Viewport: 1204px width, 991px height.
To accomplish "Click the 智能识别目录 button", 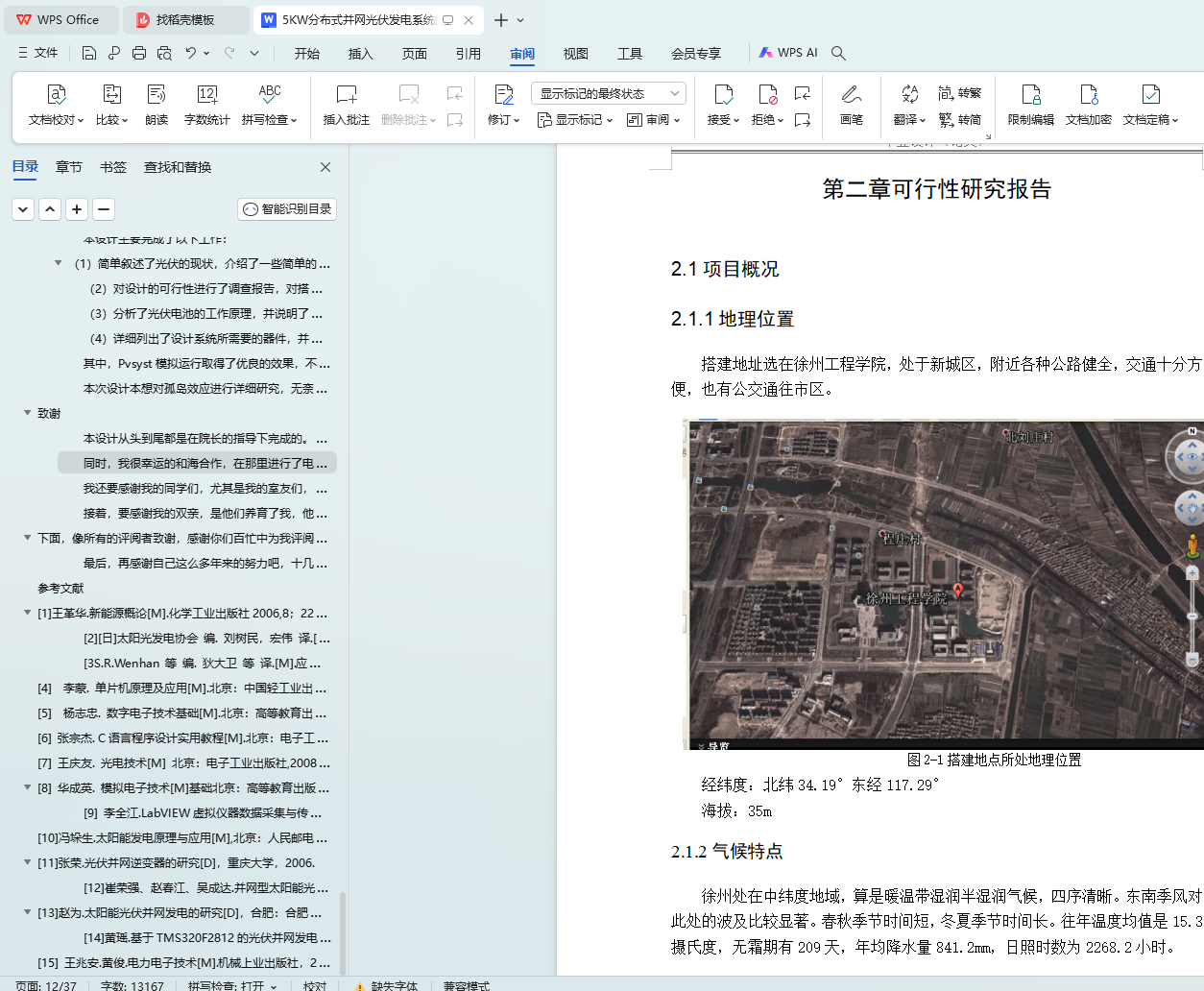I will tap(287, 209).
